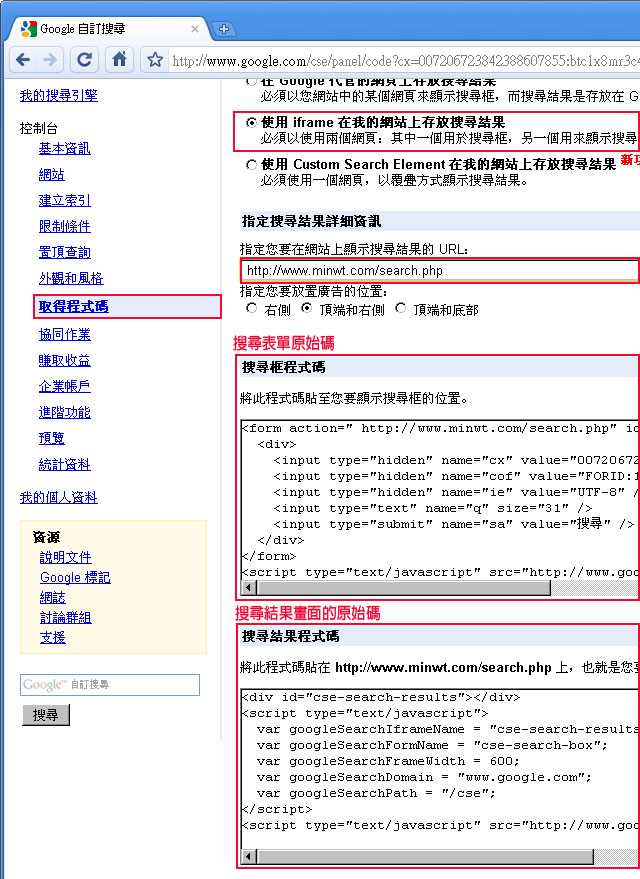The image size is (640, 879).
Task: Select the 使用 iframe 在我的網站上存放搜尋結果 radio button
Action: point(252,122)
